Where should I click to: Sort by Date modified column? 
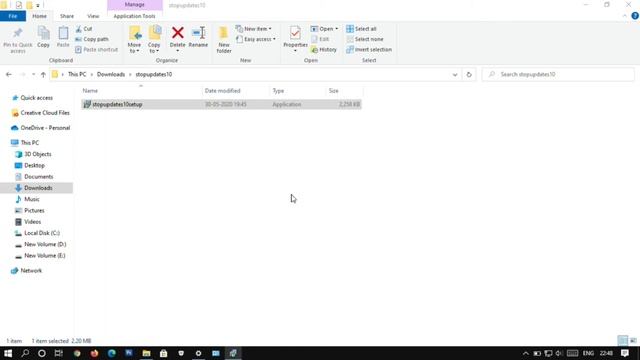[x=222, y=91]
